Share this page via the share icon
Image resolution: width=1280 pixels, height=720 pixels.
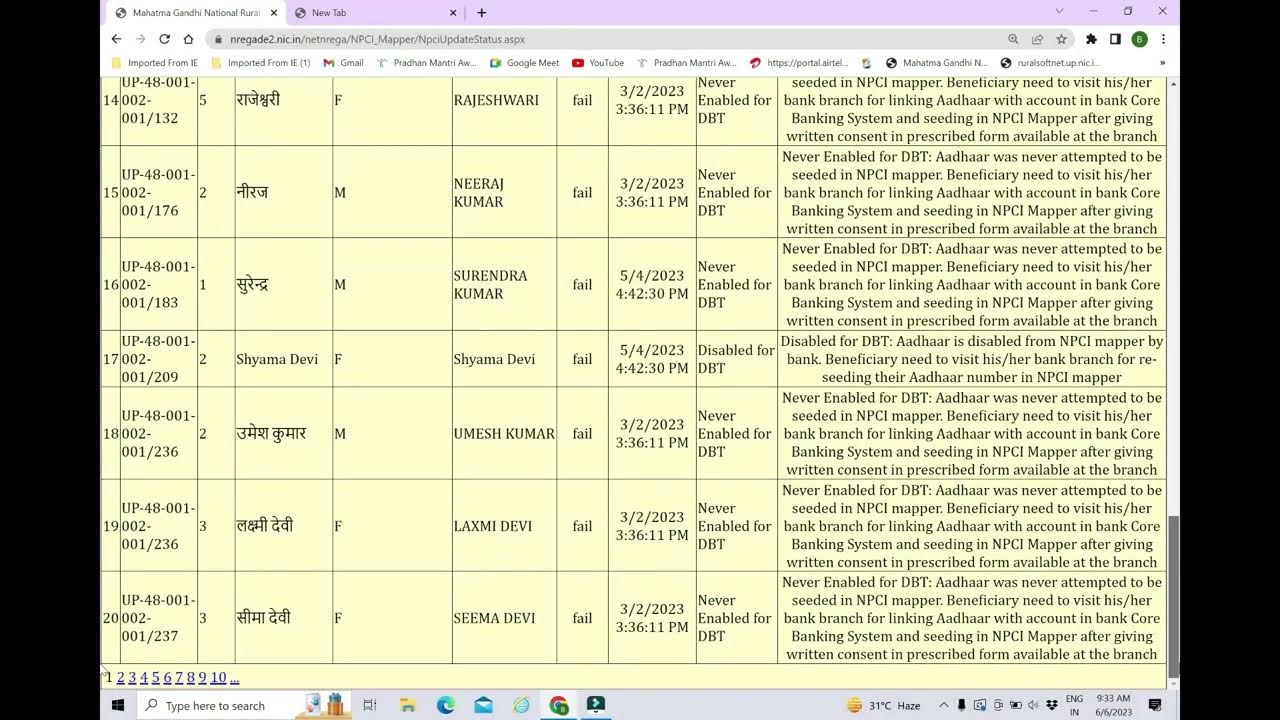click(x=1037, y=39)
